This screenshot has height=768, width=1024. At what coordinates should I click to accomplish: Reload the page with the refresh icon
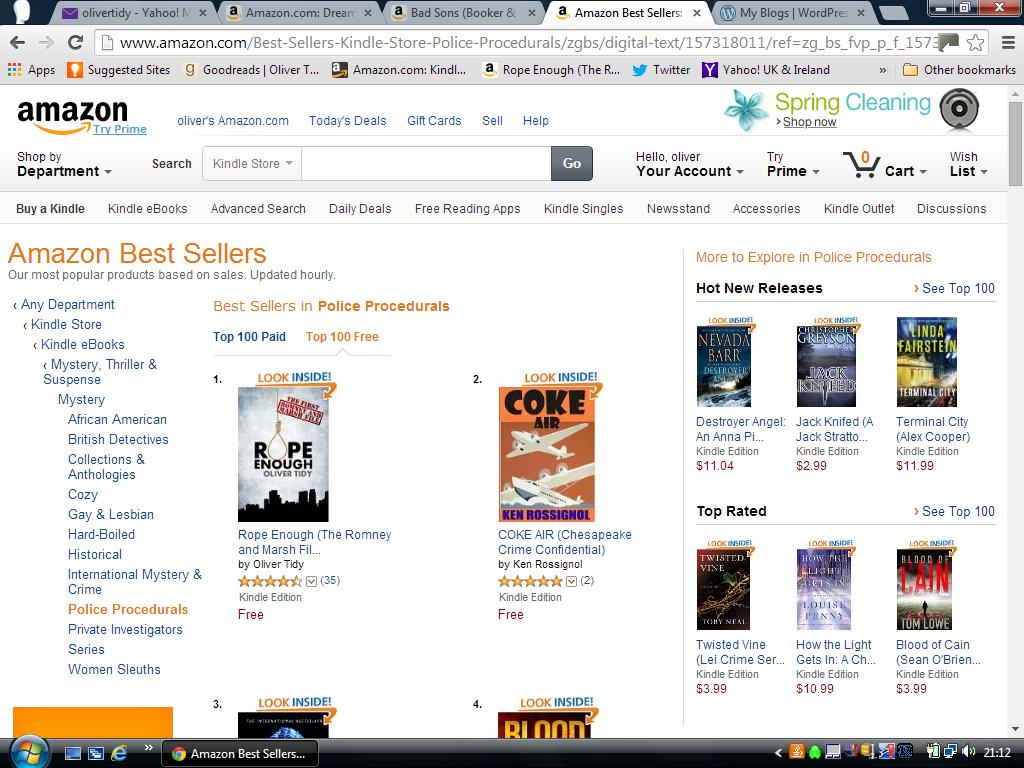pos(76,42)
